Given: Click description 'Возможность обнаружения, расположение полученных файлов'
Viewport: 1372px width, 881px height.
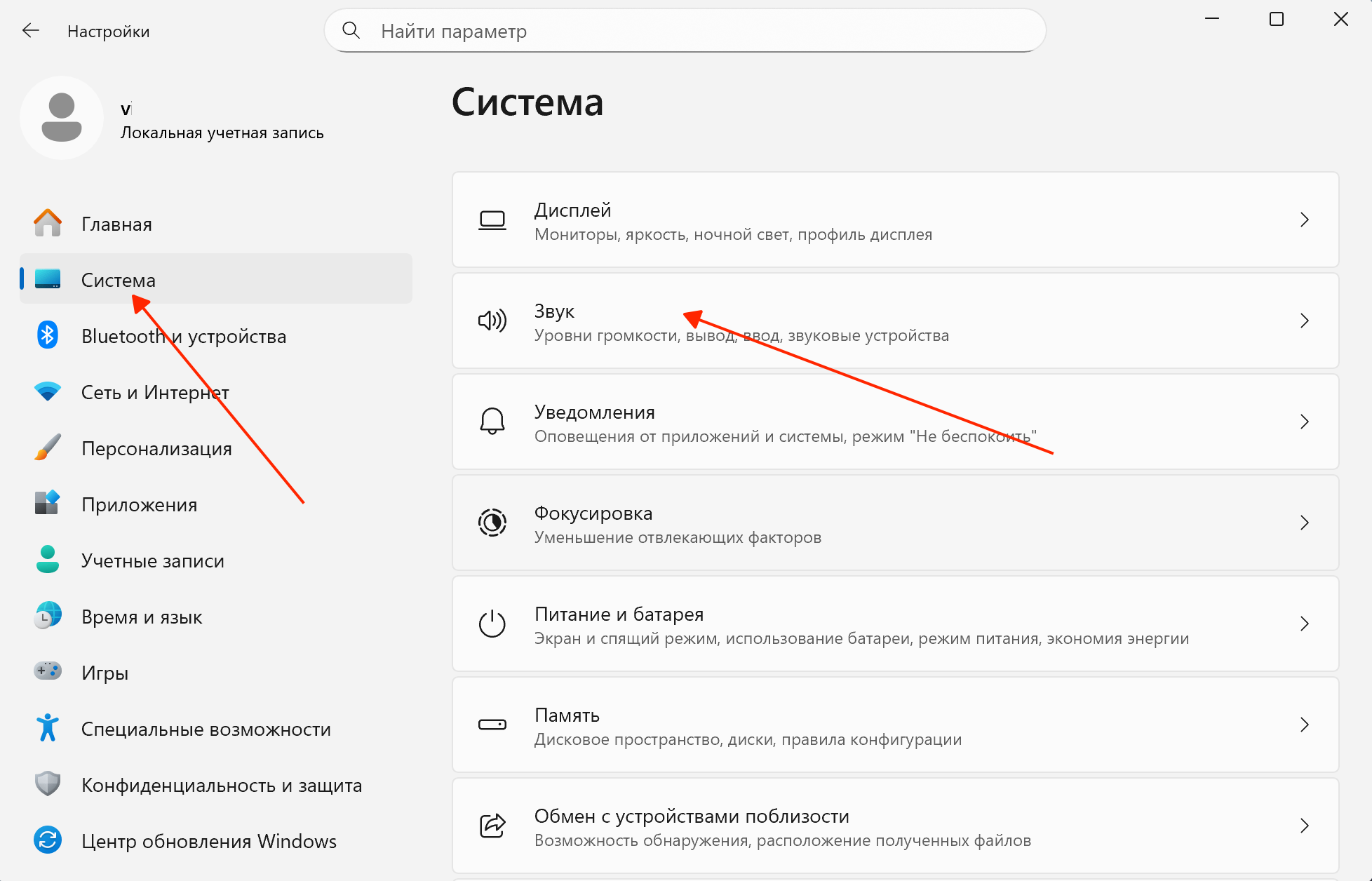Looking at the screenshot, I should click(x=783, y=840).
